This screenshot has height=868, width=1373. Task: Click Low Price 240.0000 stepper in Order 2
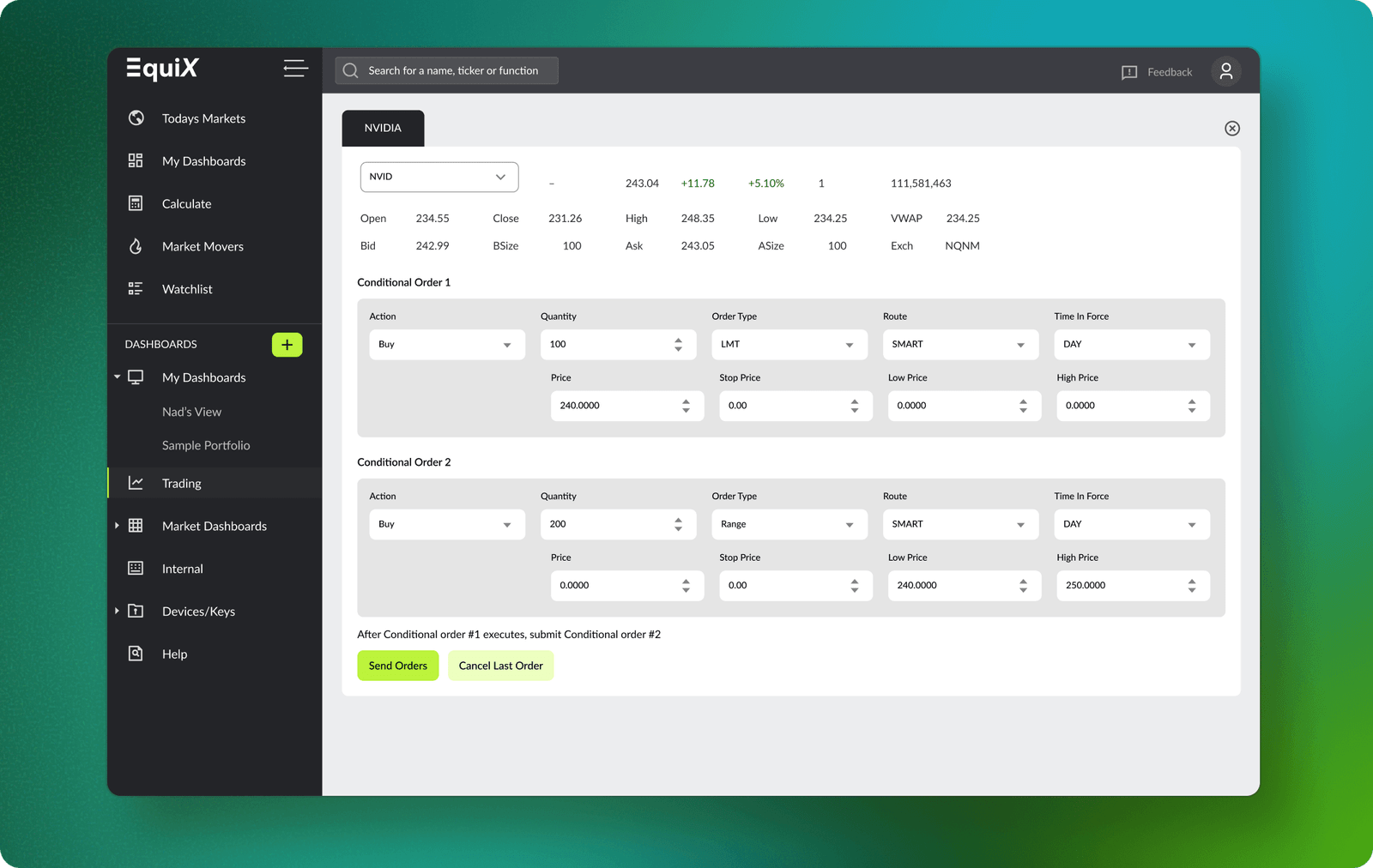point(1023,586)
